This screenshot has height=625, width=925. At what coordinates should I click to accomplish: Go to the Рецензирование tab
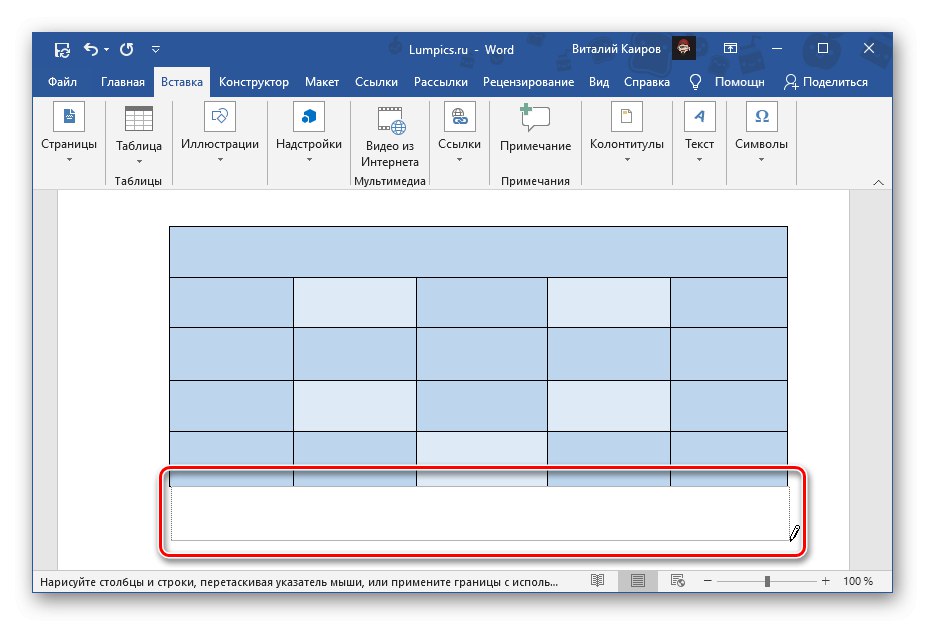coord(528,82)
